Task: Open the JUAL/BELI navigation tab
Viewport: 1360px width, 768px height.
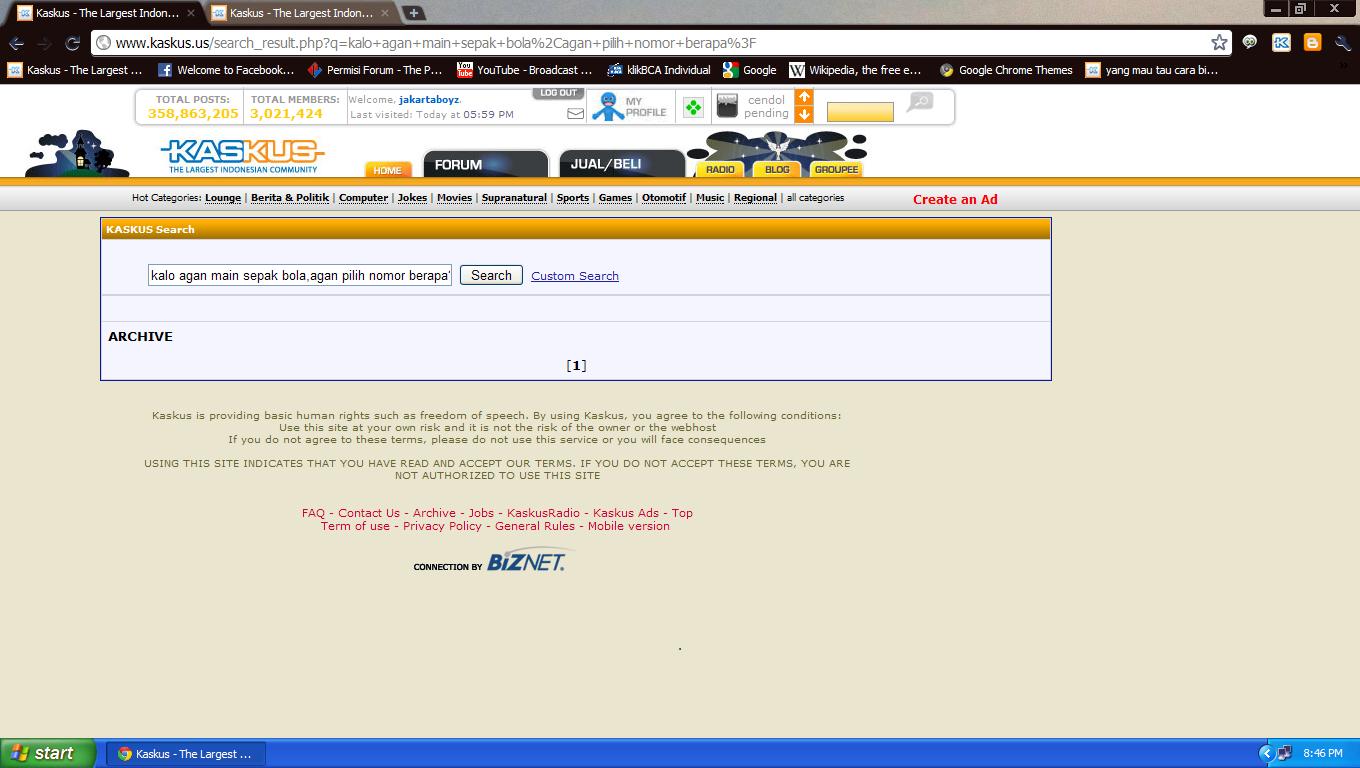Action: click(x=622, y=164)
